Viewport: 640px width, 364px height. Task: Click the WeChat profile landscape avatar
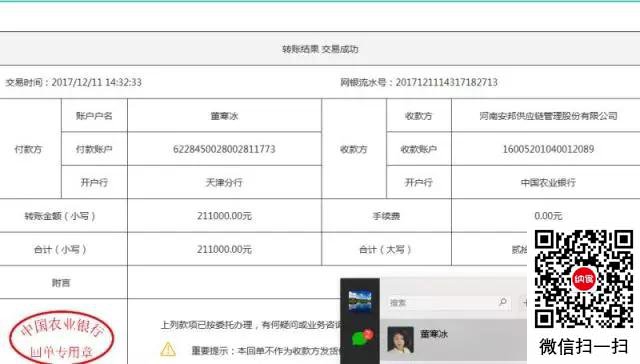[x=360, y=301]
